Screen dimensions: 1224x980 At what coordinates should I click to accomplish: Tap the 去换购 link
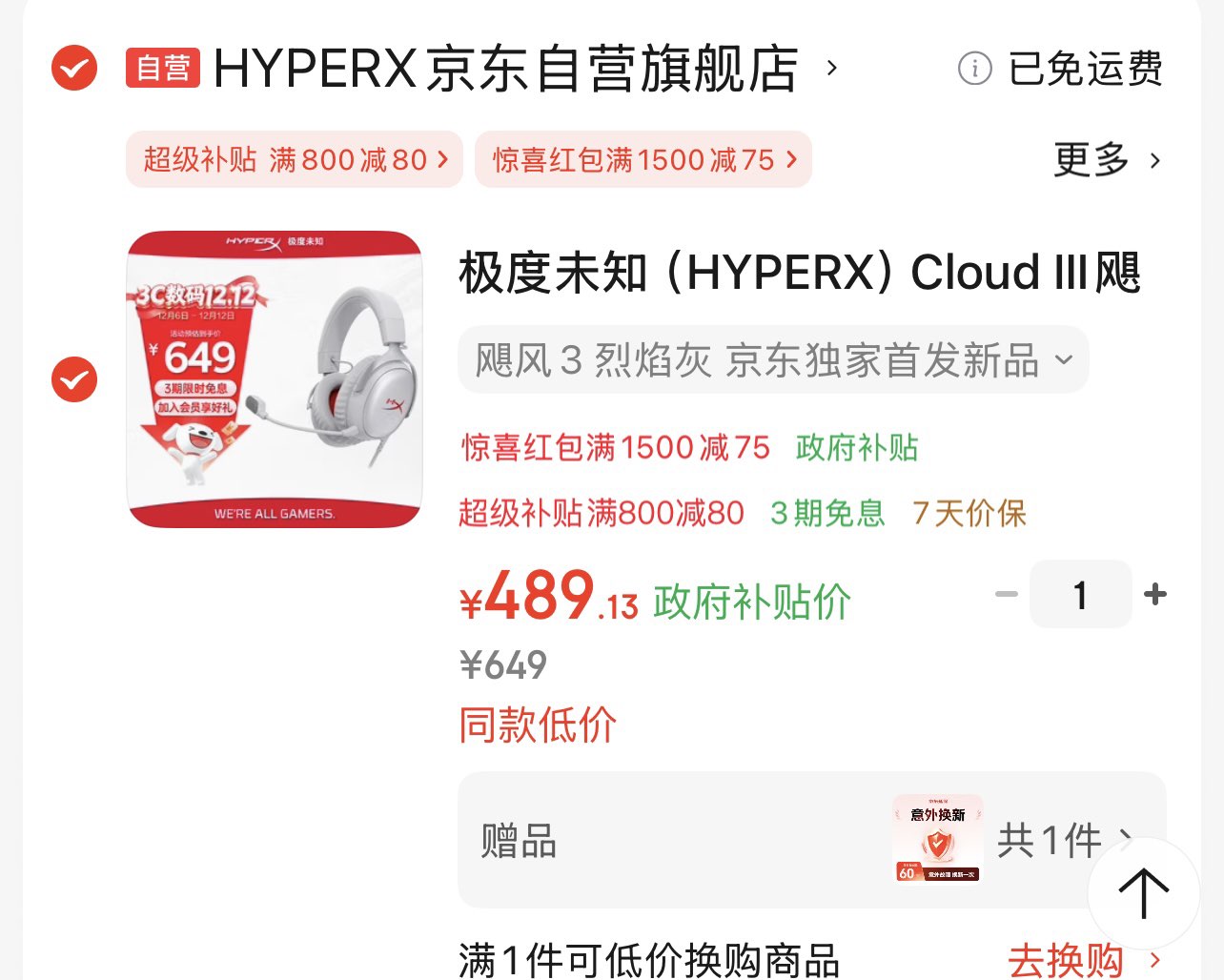pos(1066,960)
